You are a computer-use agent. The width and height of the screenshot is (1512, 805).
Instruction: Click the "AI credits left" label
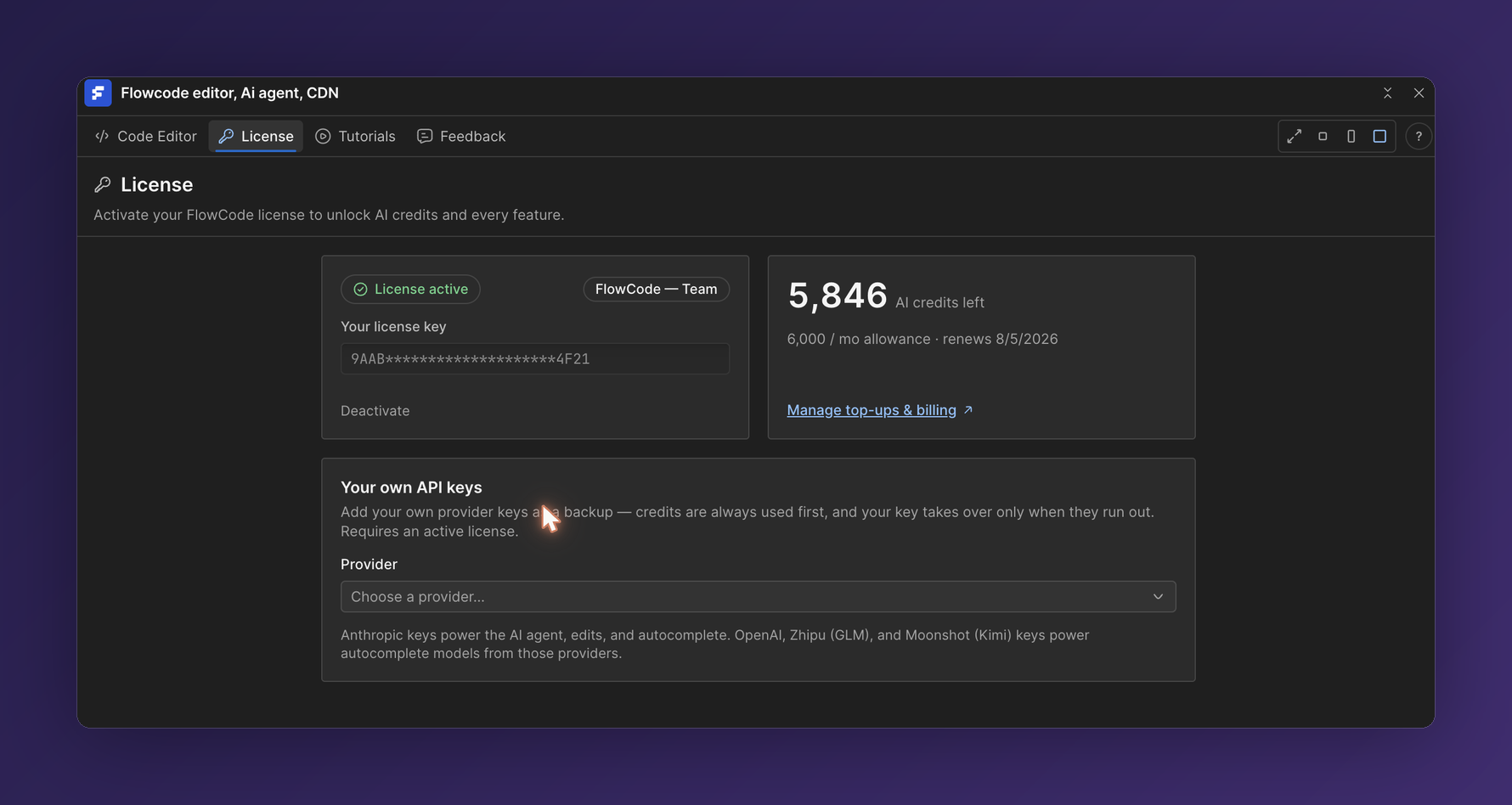939,302
